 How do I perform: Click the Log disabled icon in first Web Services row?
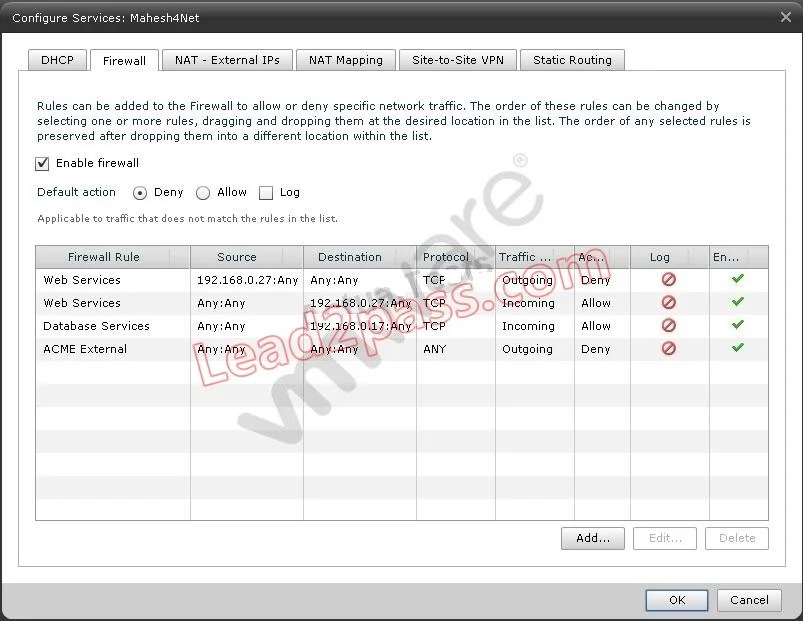669,280
